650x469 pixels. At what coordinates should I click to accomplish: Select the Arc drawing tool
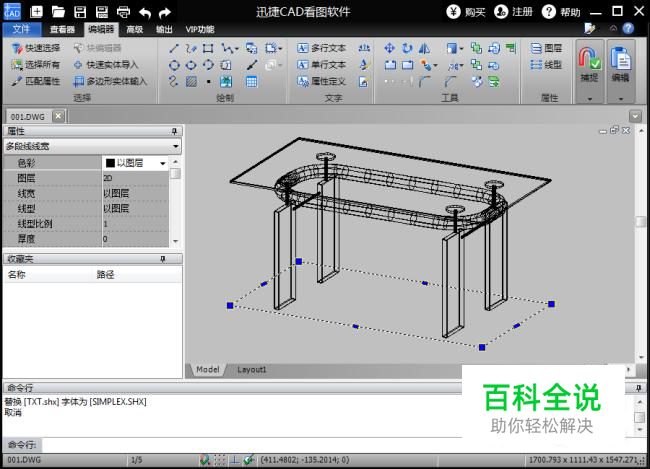(208, 65)
